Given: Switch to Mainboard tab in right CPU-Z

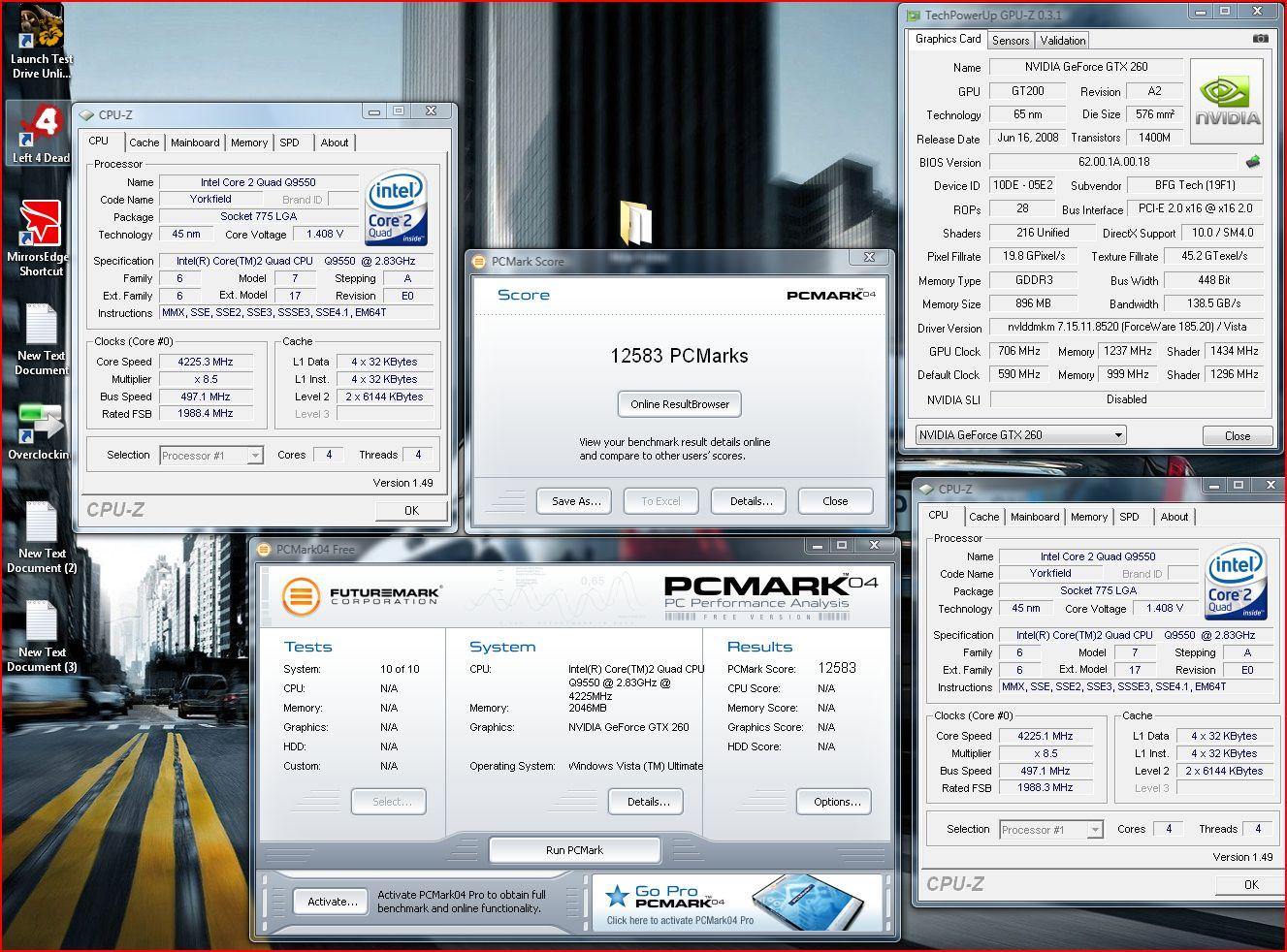Looking at the screenshot, I should (1035, 517).
